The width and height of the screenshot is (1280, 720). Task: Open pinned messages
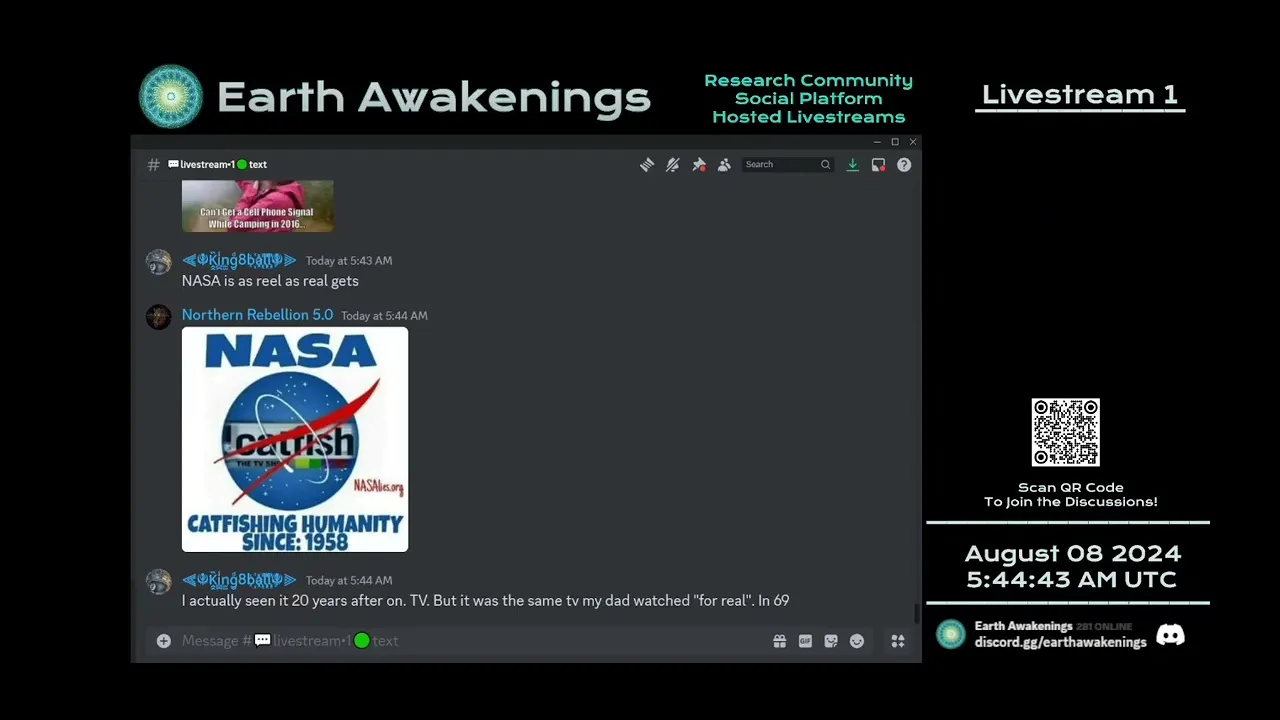699,165
